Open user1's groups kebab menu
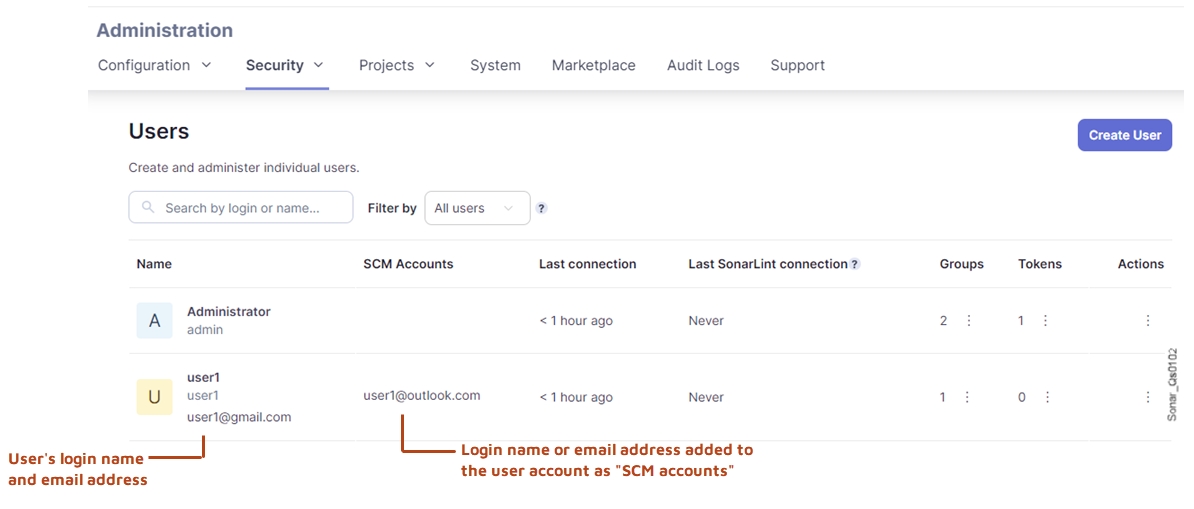 [x=967, y=397]
